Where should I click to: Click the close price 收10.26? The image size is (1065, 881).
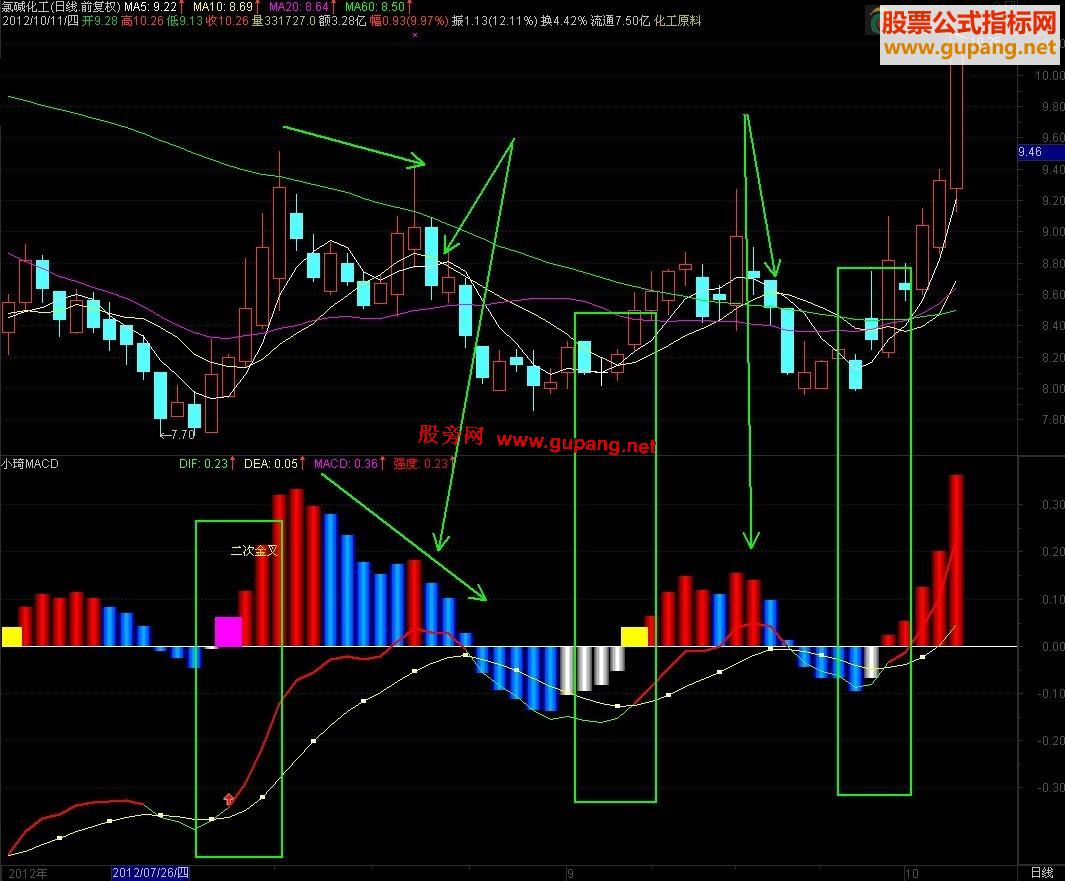click(228, 21)
